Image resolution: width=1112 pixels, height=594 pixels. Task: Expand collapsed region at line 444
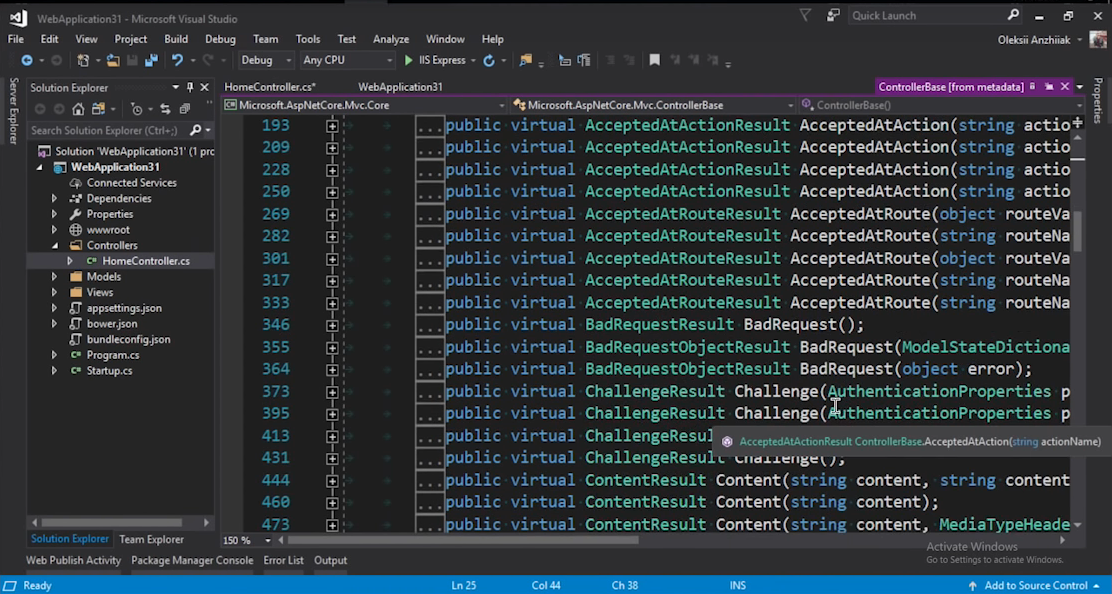pyautogui.click(x=332, y=481)
